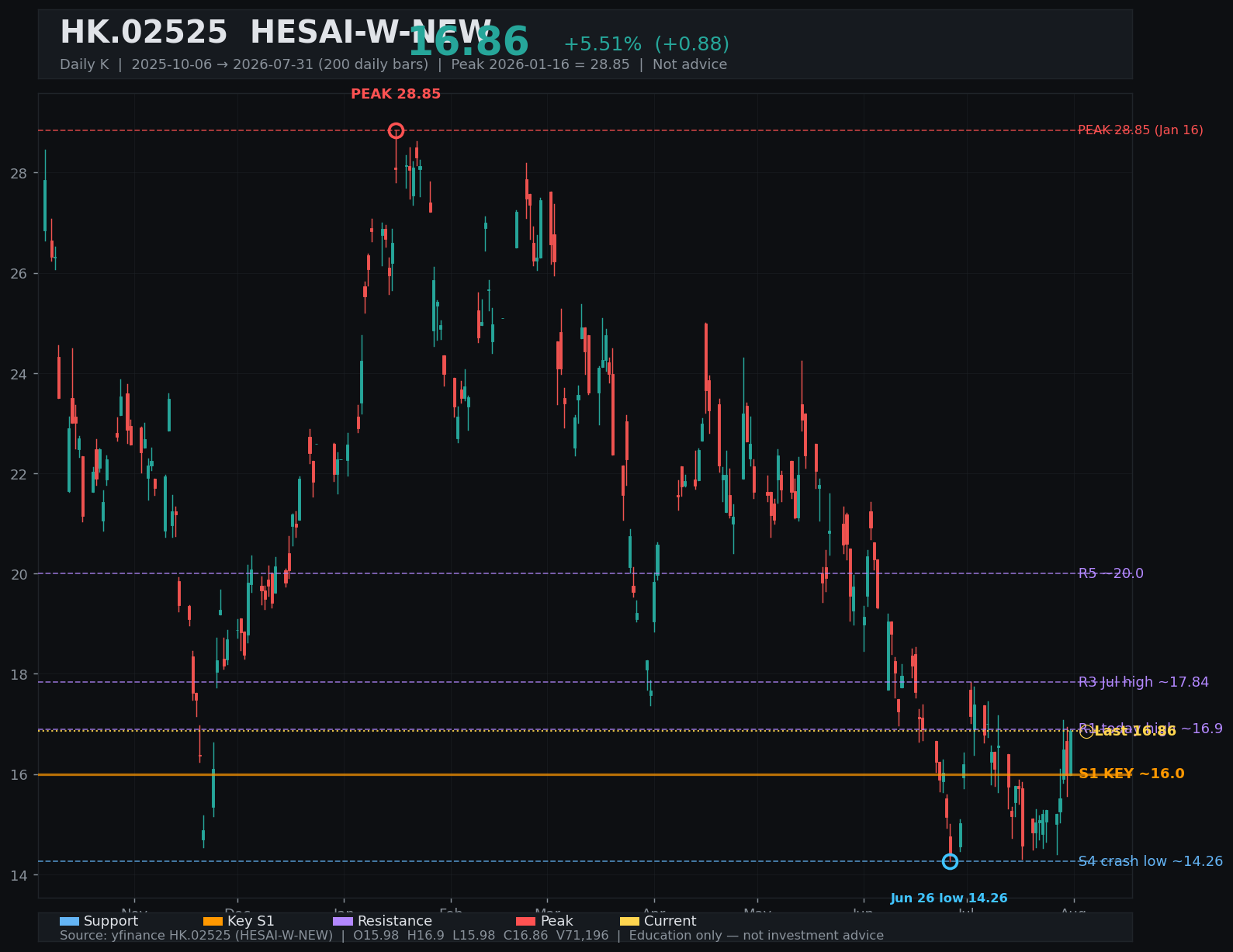Click the 26 y-axis price label
This screenshot has height=952, width=1233.
19,273
